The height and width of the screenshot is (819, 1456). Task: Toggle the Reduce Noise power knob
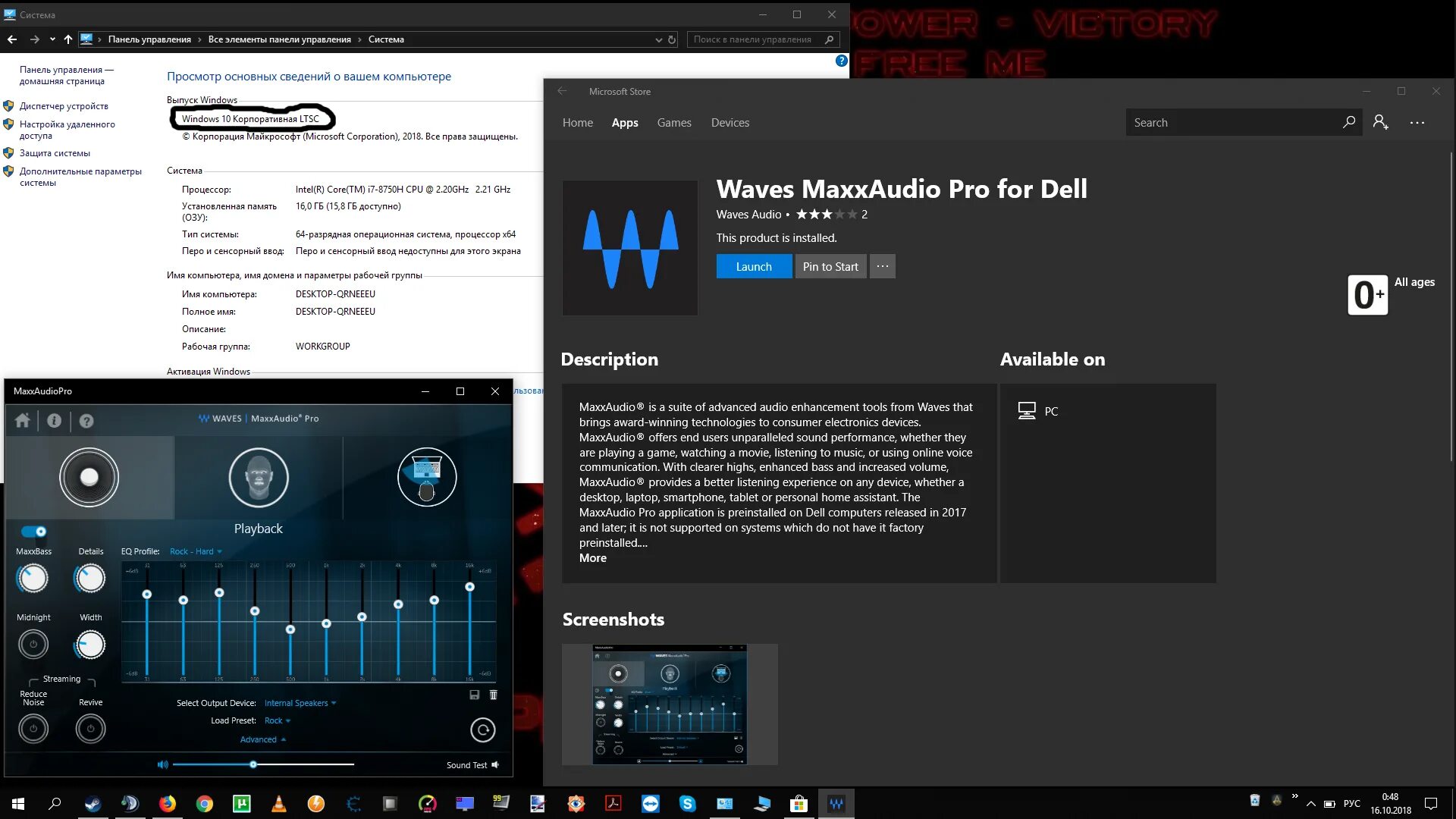33,729
